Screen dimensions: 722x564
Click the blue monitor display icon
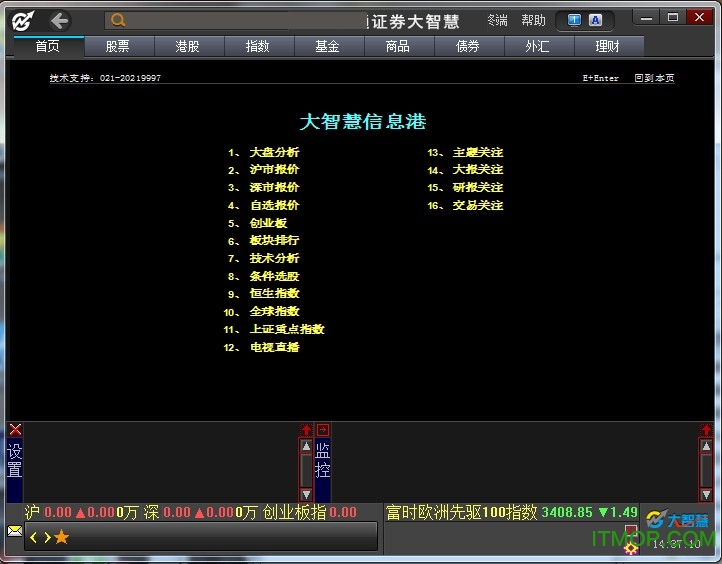click(574, 20)
